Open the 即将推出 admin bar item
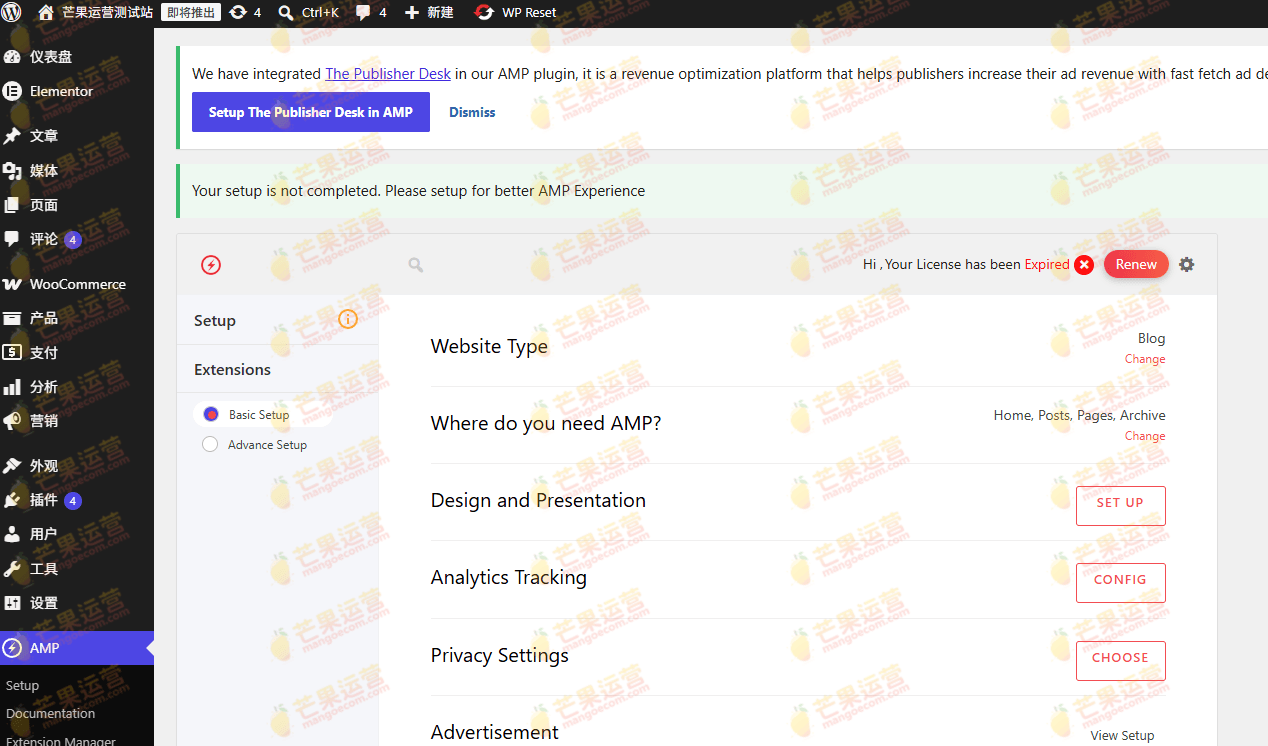 coord(191,13)
